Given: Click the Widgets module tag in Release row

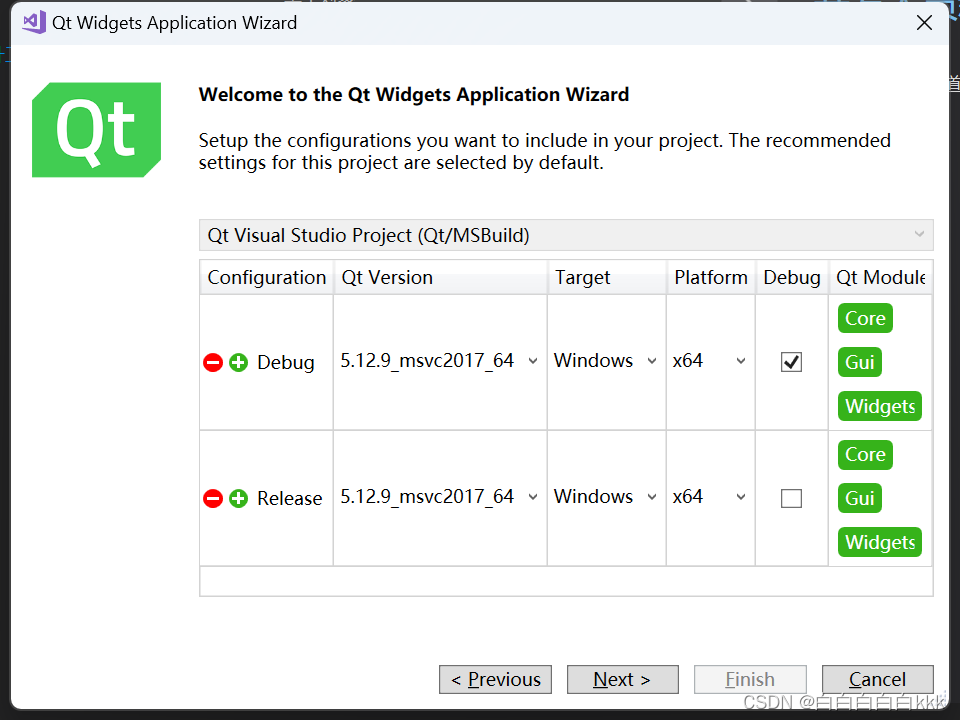Looking at the screenshot, I should click(880, 542).
